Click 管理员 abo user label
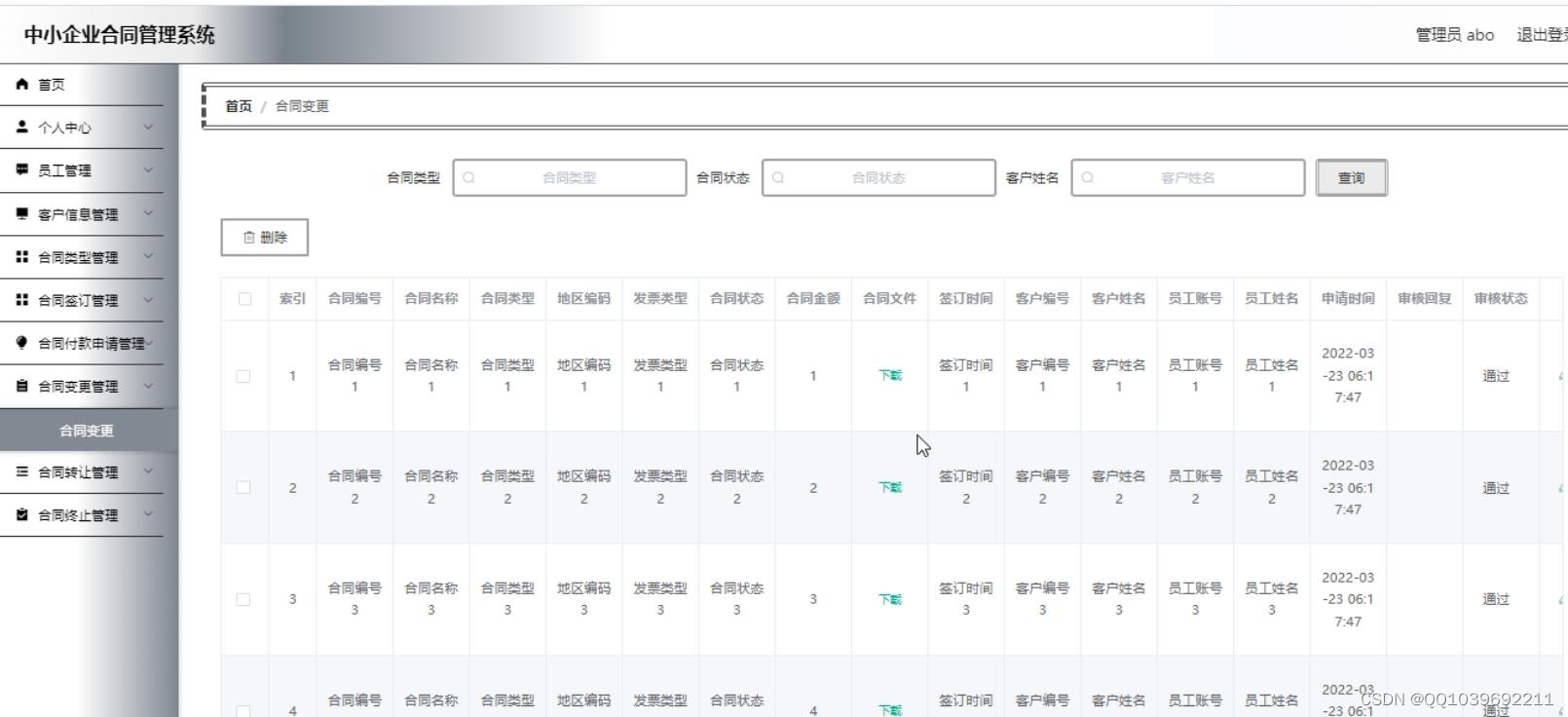 (x=1455, y=35)
